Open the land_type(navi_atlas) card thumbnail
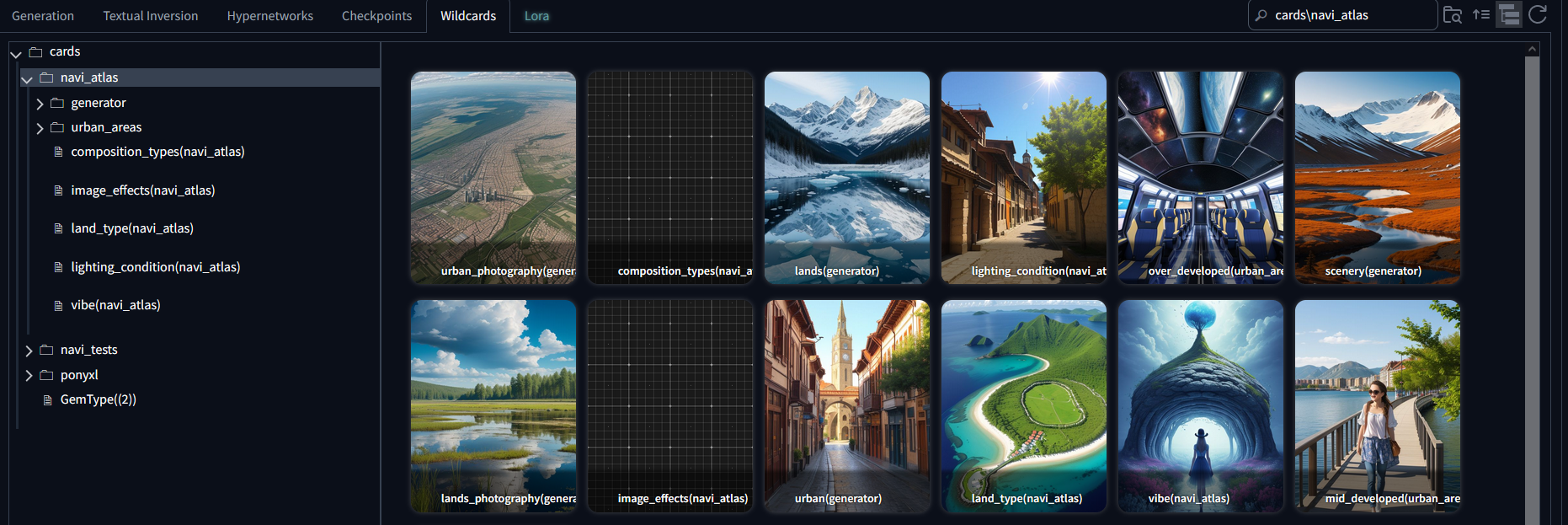1568x525 pixels. tap(1024, 406)
